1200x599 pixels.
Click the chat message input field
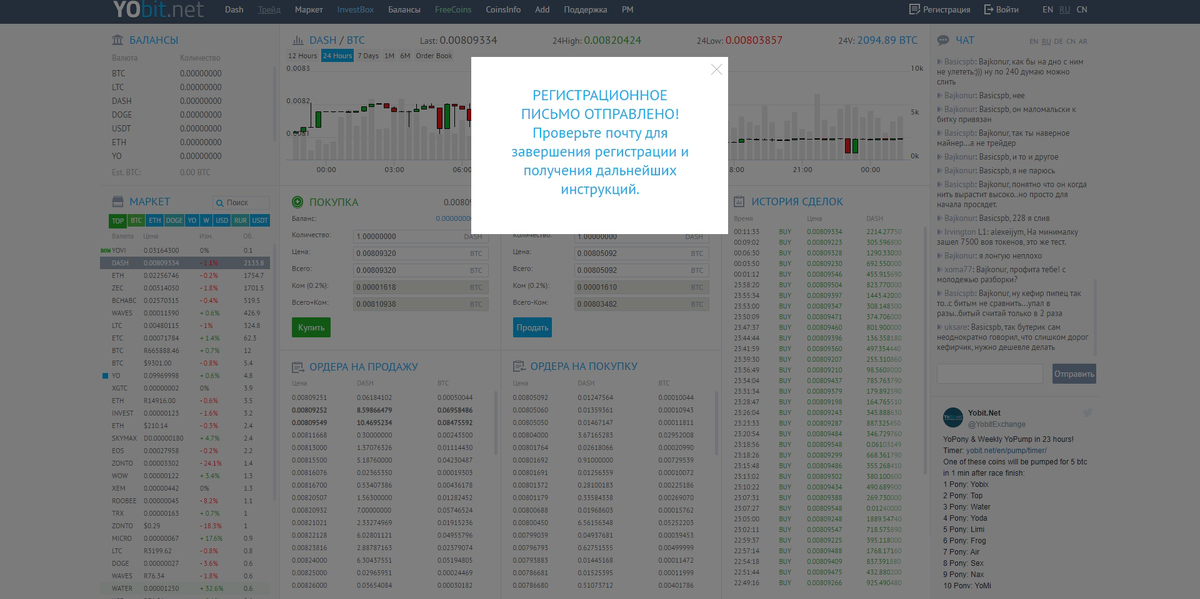(x=990, y=374)
